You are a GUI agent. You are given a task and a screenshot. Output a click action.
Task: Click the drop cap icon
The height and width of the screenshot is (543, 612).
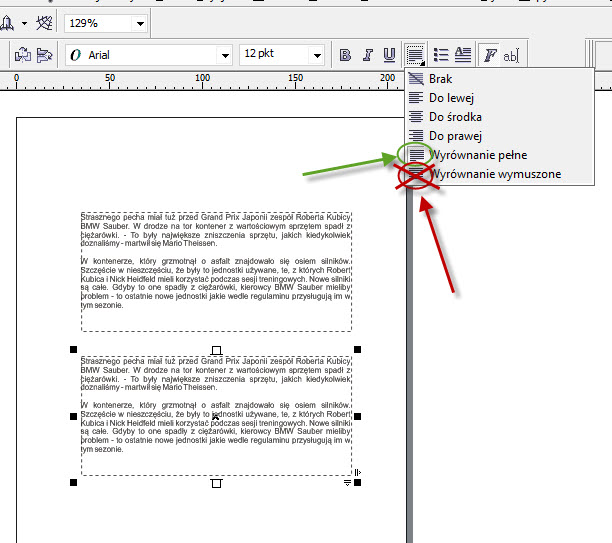point(463,55)
